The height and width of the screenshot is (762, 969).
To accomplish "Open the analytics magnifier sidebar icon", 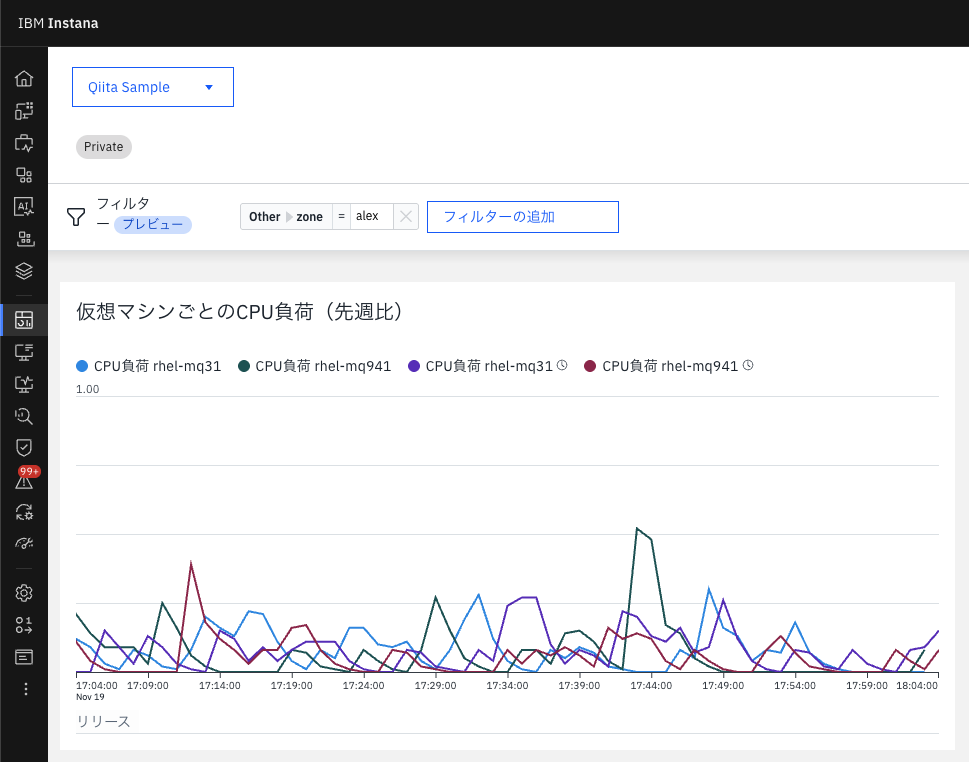I will 23,416.
